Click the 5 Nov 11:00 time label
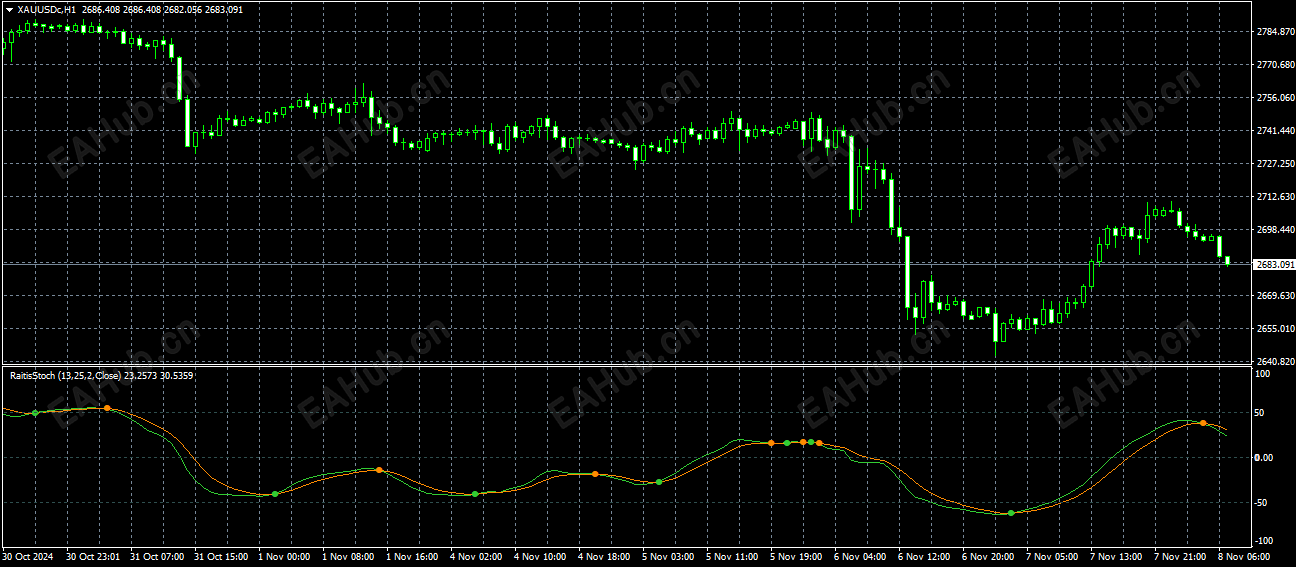This screenshot has height=567, width=1296. click(732, 556)
